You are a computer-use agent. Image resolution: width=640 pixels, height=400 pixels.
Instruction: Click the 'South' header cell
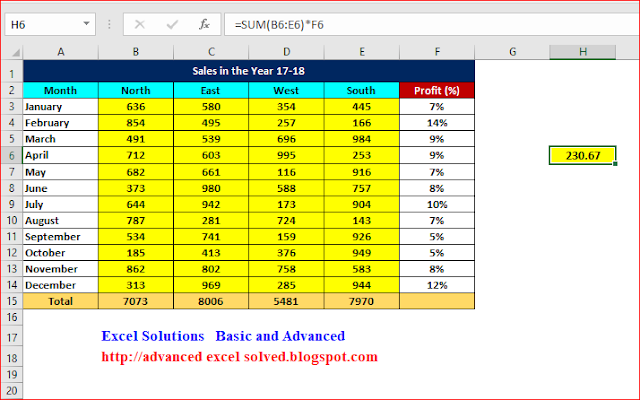click(362, 90)
